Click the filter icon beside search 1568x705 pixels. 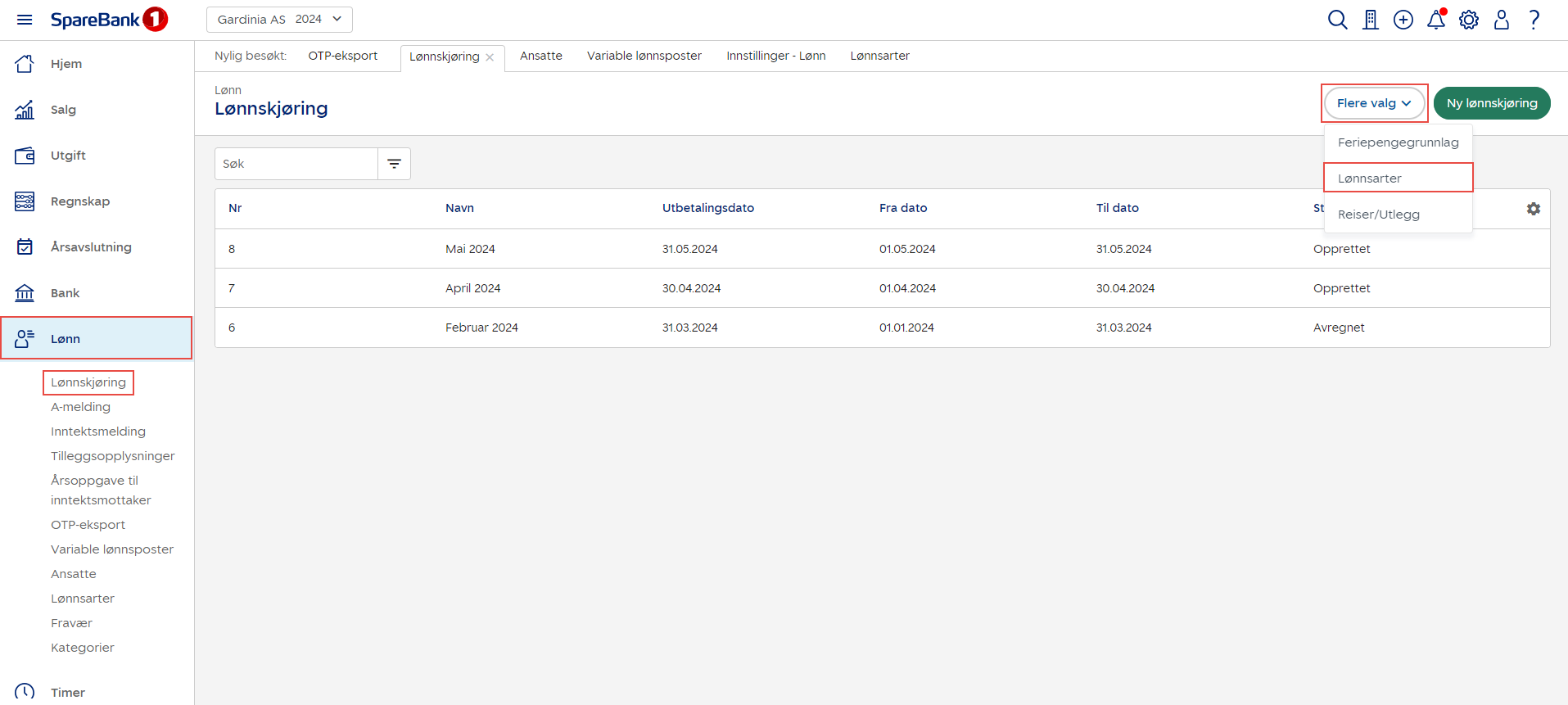[x=394, y=164]
